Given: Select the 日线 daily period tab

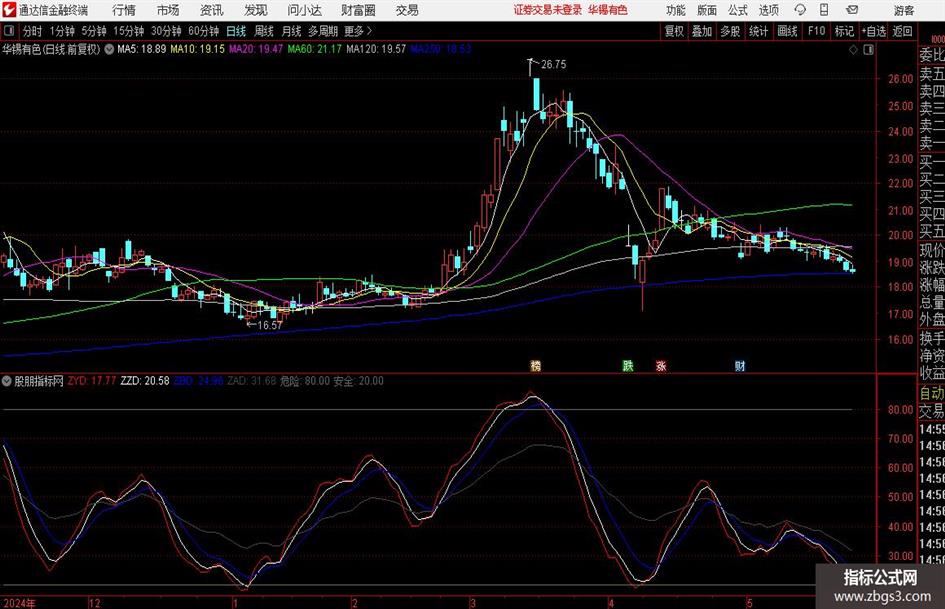Looking at the screenshot, I should (x=236, y=31).
